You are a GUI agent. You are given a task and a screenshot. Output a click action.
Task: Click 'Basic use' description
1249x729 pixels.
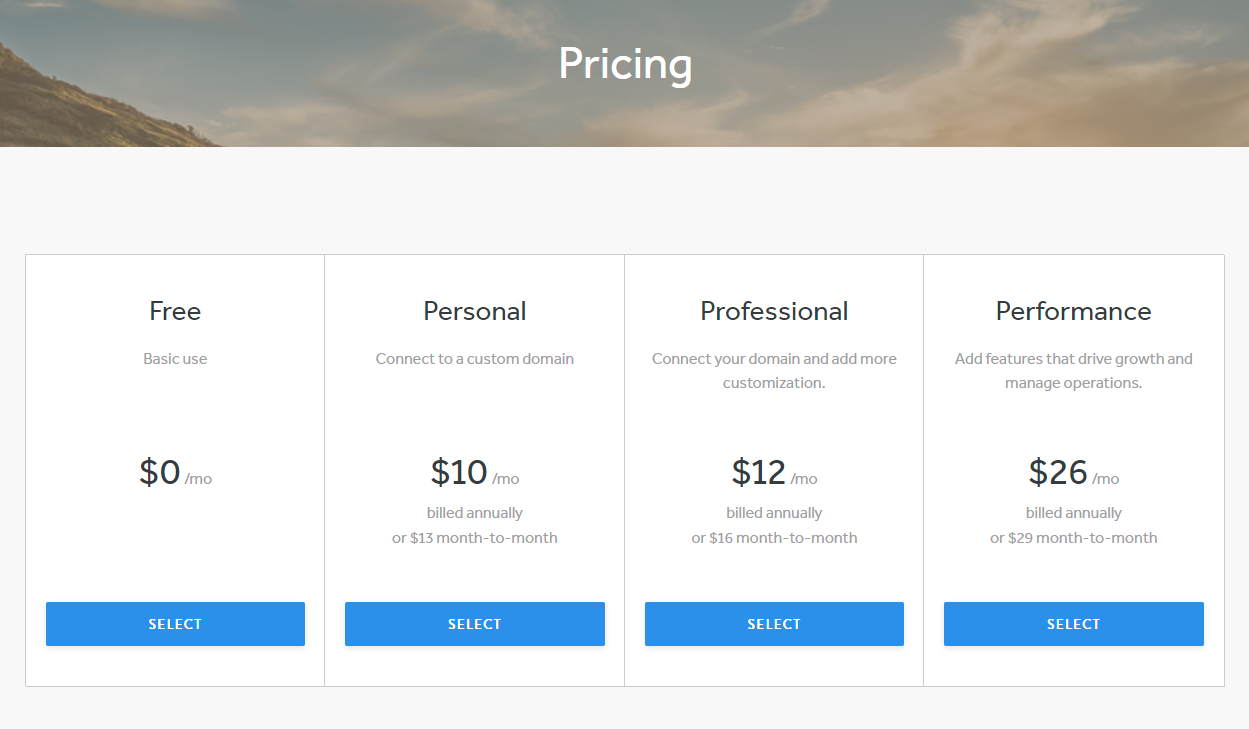pyautogui.click(x=175, y=359)
